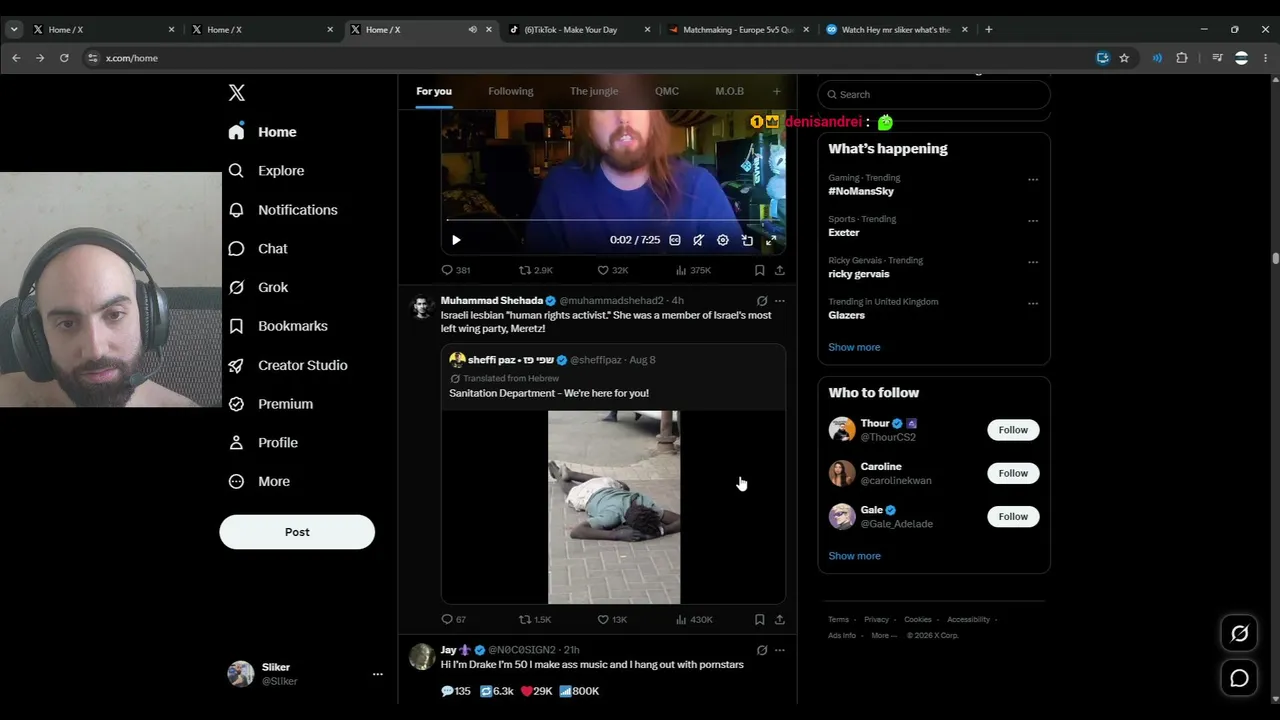Switch to the M.O.B timeline tab

(729, 91)
